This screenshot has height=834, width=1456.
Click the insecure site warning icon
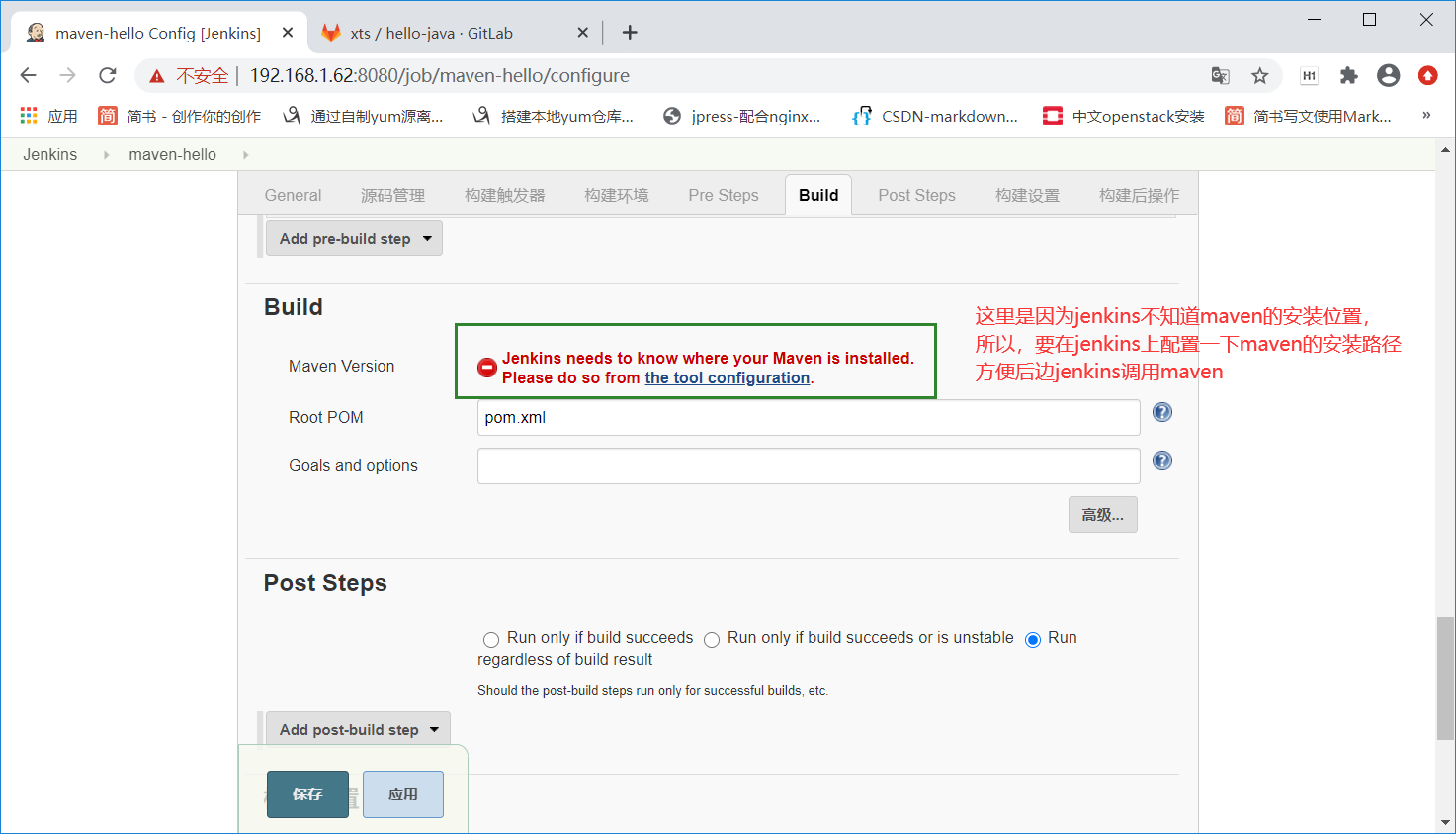pyautogui.click(x=157, y=76)
